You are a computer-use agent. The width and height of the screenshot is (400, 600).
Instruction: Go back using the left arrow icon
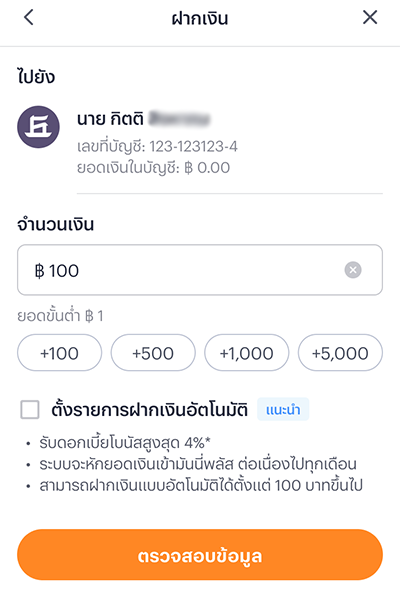pyautogui.click(x=29, y=17)
